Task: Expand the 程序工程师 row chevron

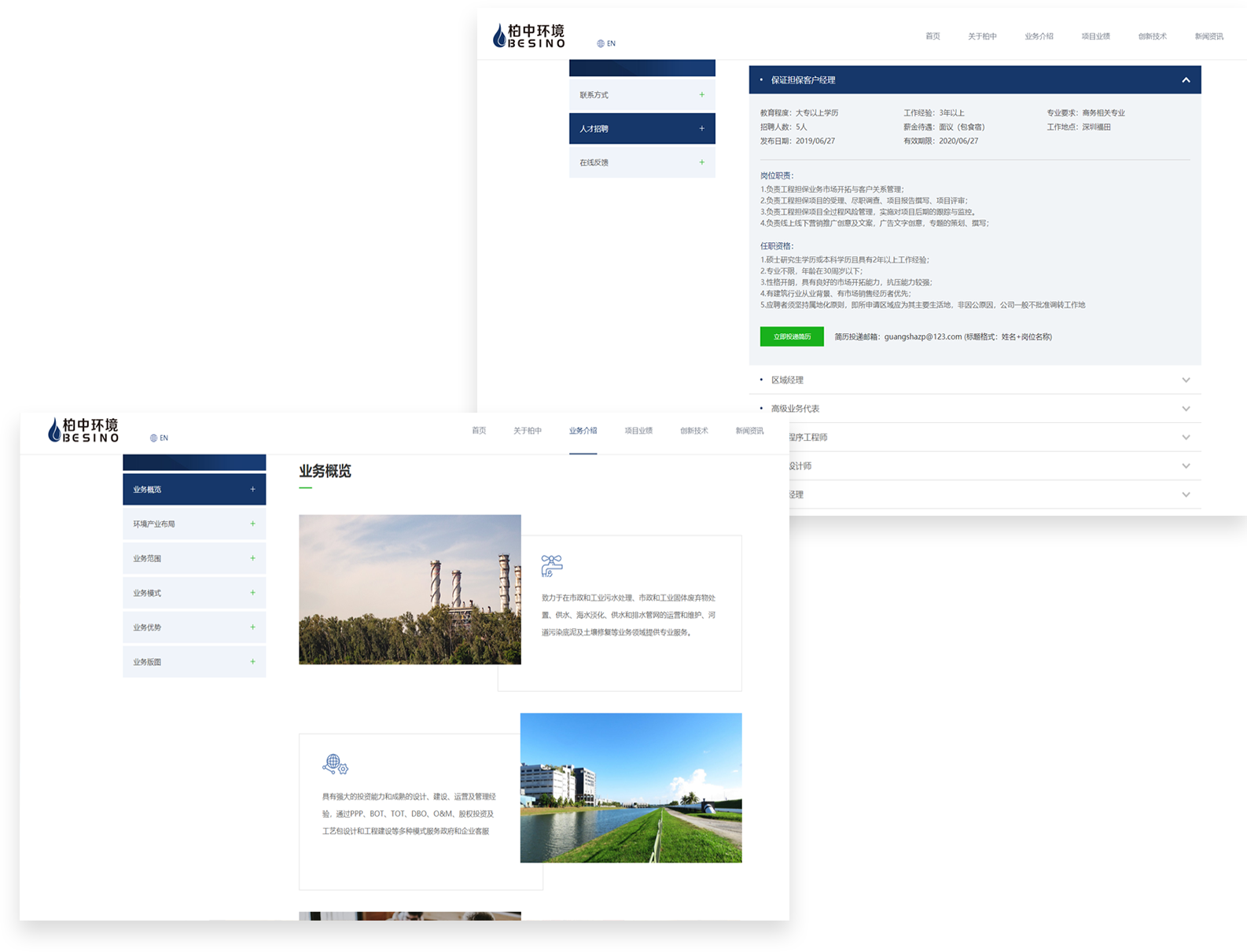Action: pyautogui.click(x=1186, y=437)
